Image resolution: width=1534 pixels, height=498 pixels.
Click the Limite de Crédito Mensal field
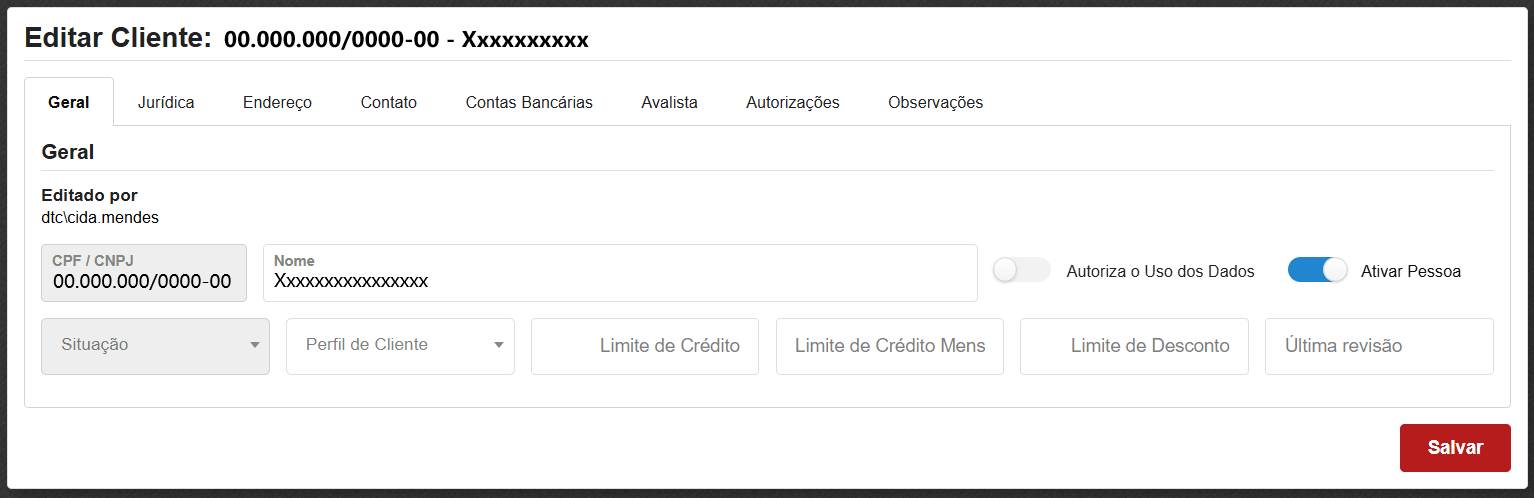(x=890, y=346)
